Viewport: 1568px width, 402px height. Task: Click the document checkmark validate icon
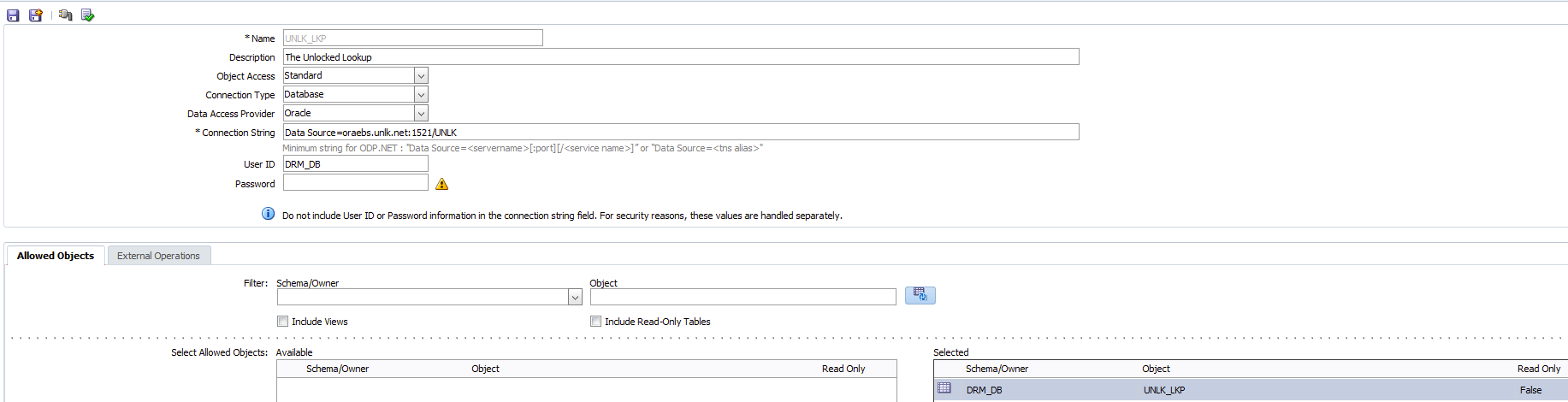87,15
